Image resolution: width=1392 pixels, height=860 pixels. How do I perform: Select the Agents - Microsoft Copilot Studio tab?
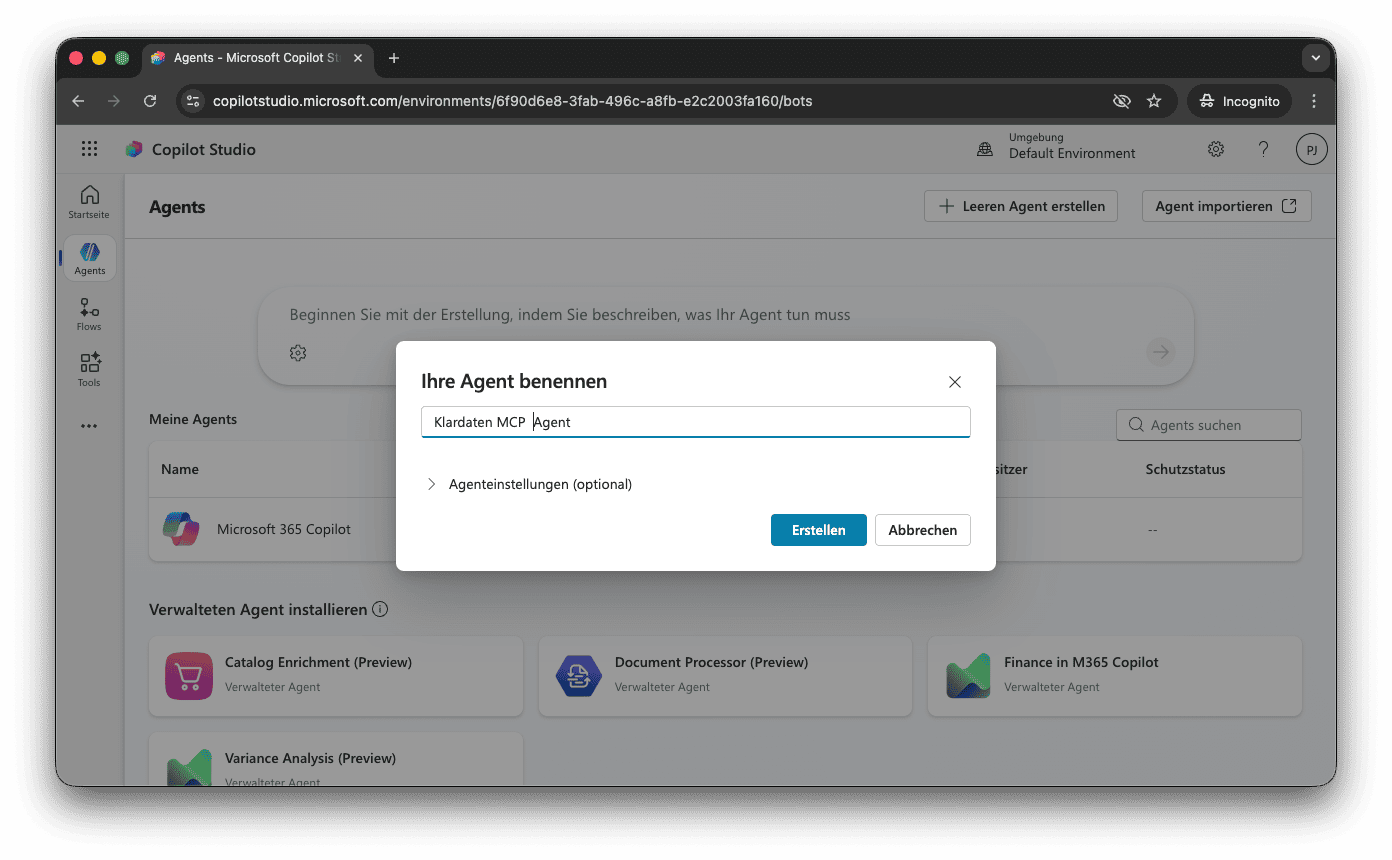(256, 58)
